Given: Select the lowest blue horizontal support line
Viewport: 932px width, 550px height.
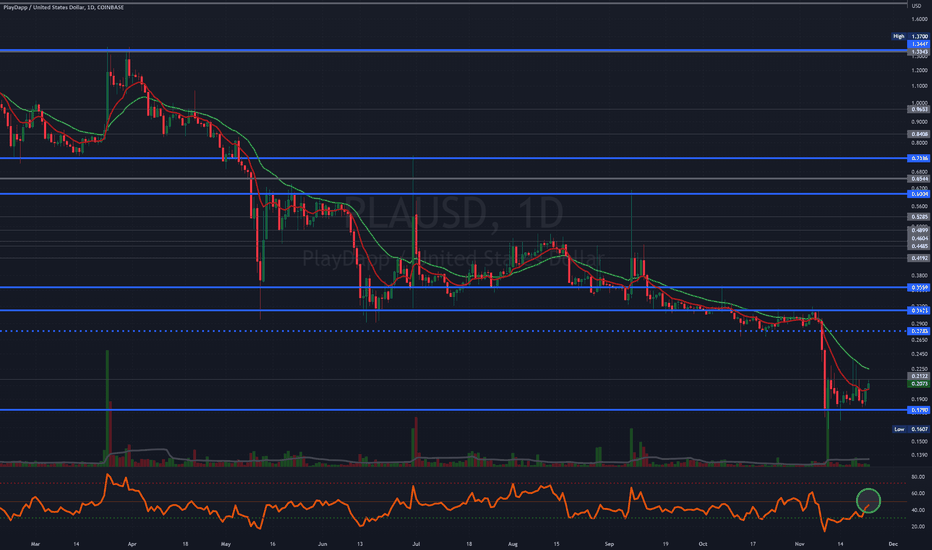Looking at the screenshot, I should click(x=453, y=410).
